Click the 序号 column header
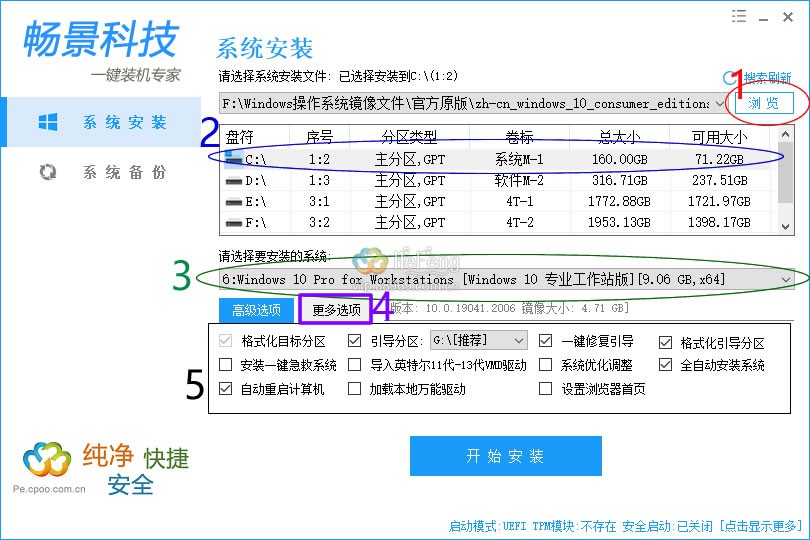The height and width of the screenshot is (540, 810). coord(320,137)
